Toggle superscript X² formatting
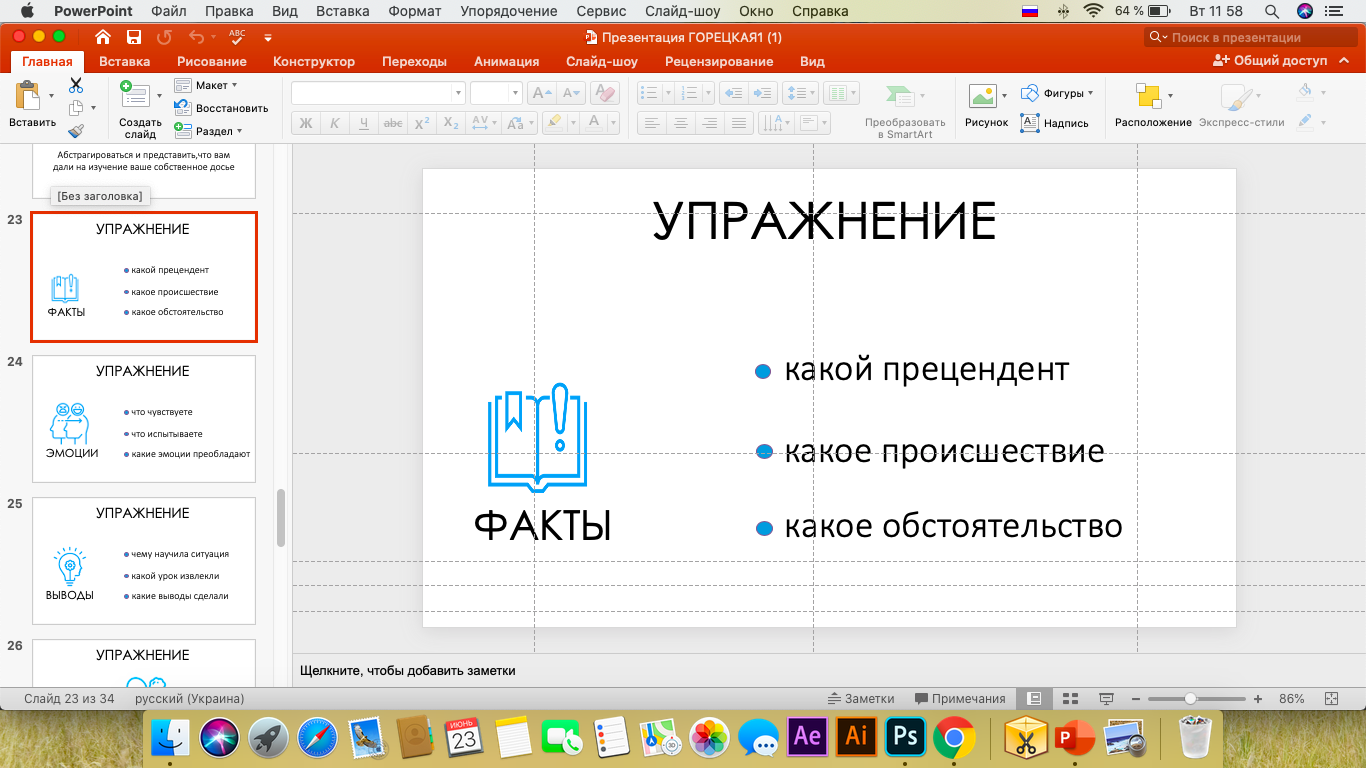The width and height of the screenshot is (1366, 768). click(422, 124)
